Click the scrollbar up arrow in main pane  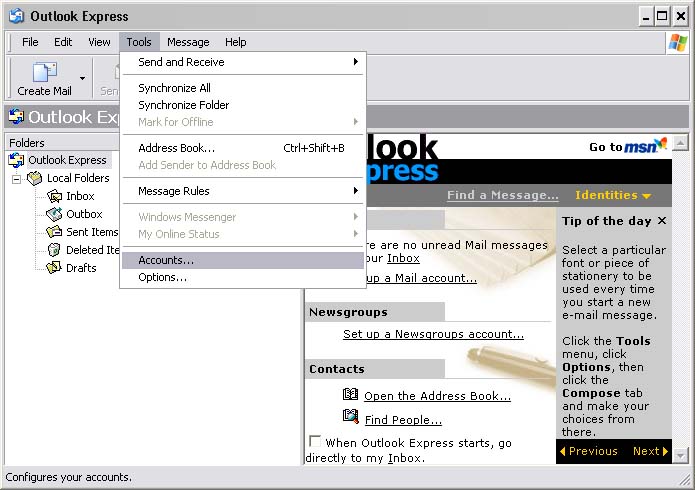(680, 143)
